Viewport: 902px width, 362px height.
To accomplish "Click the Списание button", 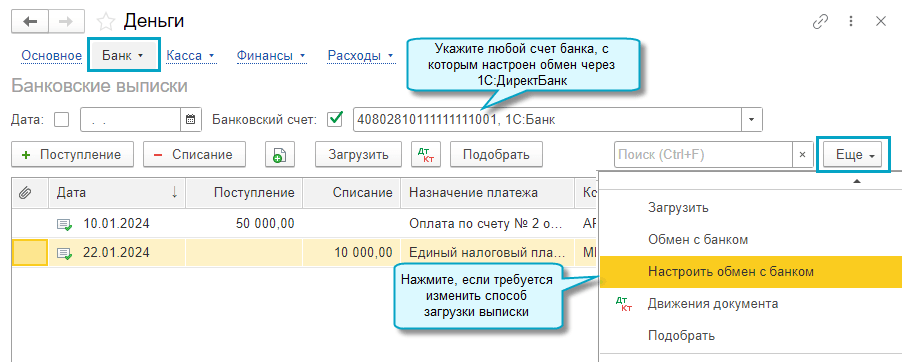I will [194, 155].
